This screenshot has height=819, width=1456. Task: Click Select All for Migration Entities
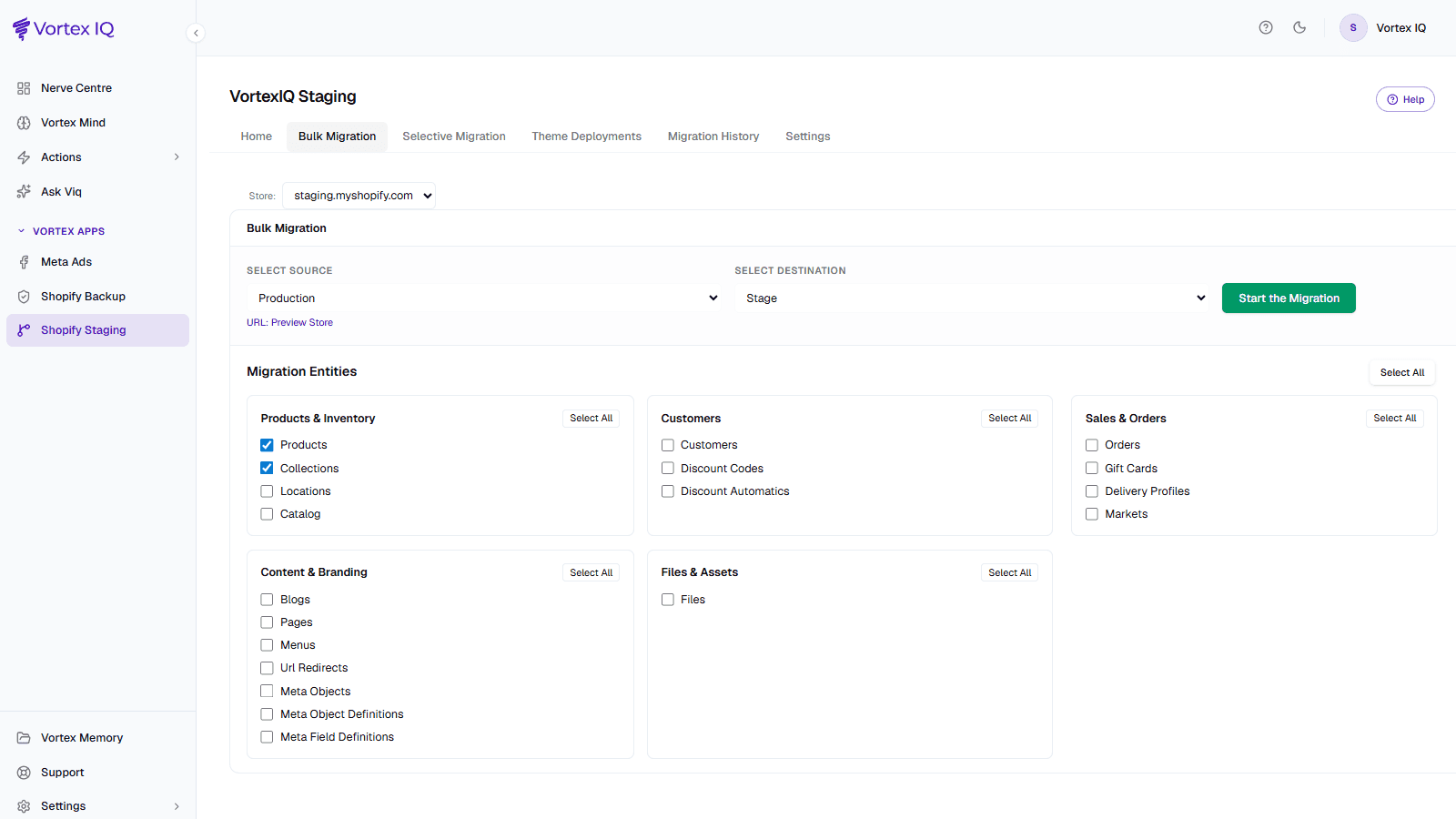pyautogui.click(x=1402, y=372)
